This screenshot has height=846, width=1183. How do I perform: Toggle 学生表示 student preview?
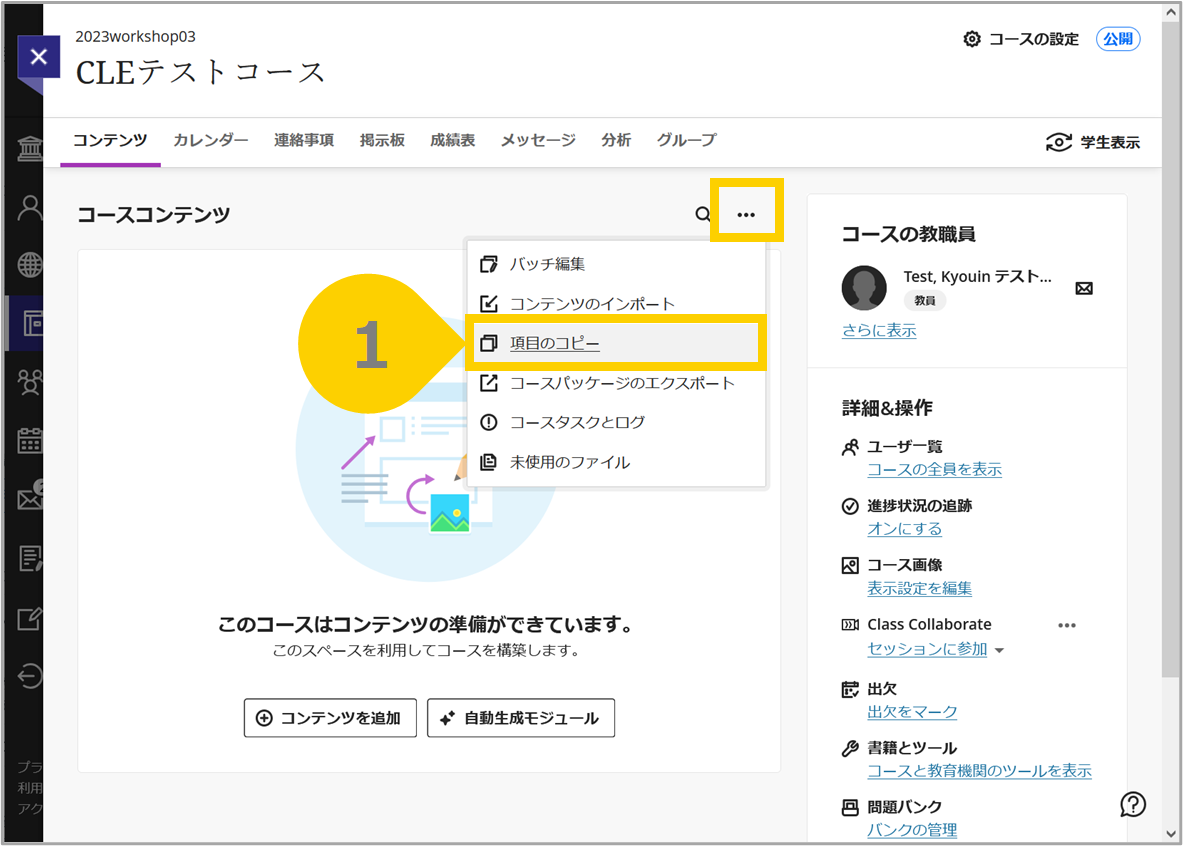point(1092,142)
